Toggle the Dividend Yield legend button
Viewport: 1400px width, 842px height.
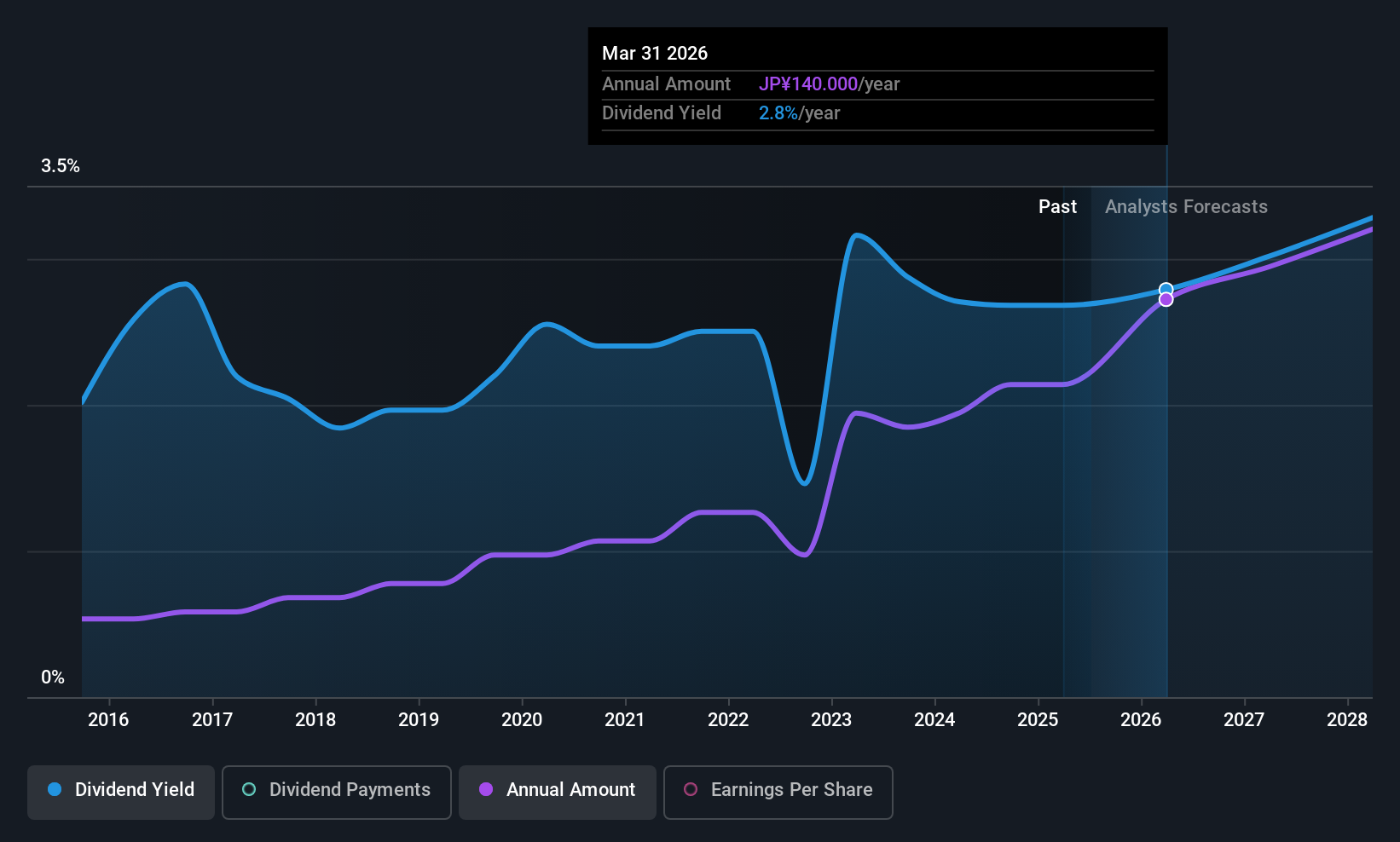coord(121,792)
